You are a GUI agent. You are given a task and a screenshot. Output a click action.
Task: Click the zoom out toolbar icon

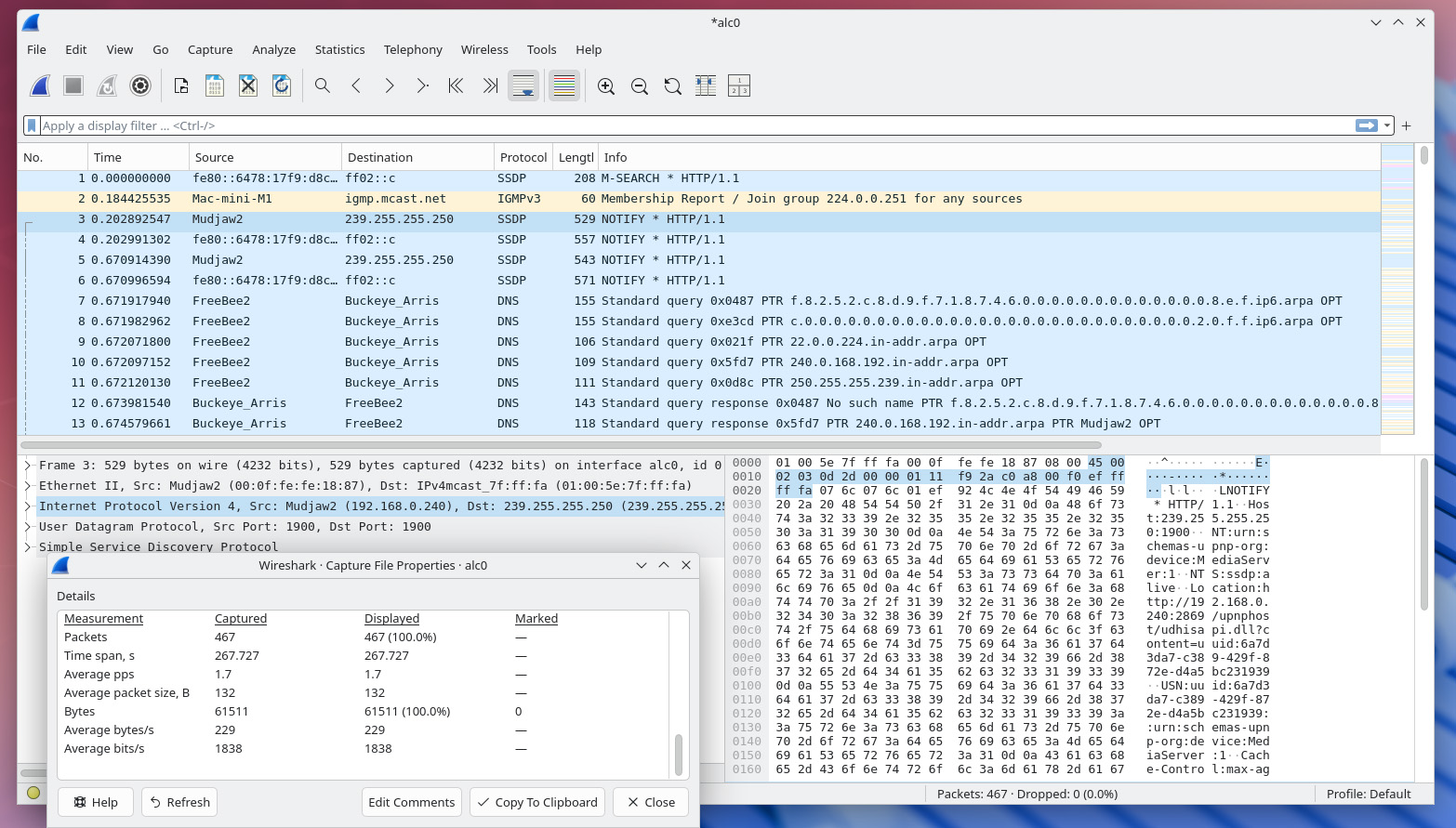[x=640, y=86]
